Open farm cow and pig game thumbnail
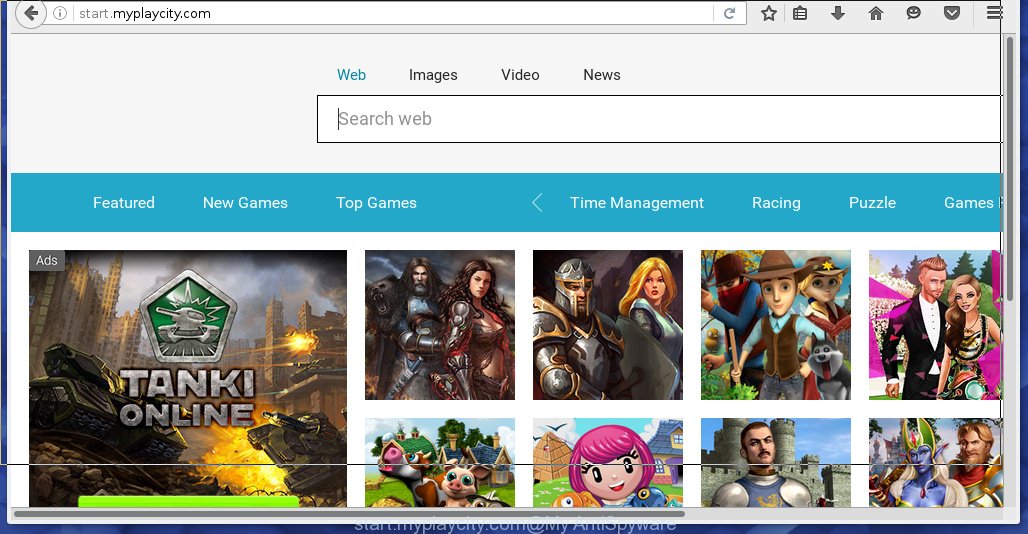 [440, 463]
